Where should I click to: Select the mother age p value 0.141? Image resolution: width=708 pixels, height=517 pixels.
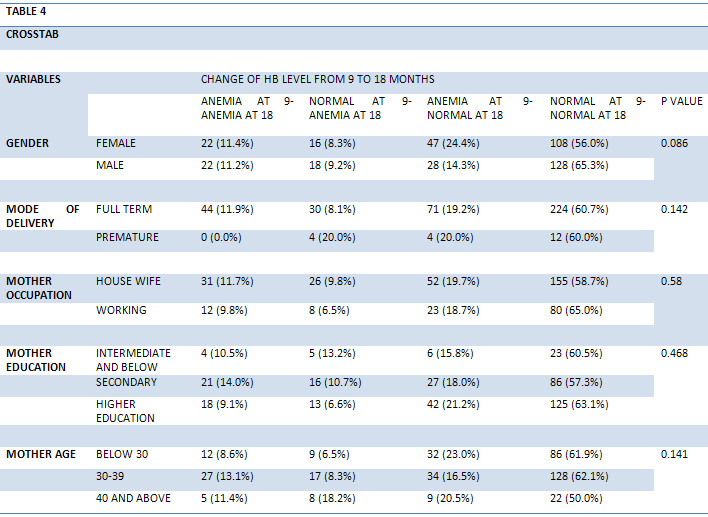point(674,454)
